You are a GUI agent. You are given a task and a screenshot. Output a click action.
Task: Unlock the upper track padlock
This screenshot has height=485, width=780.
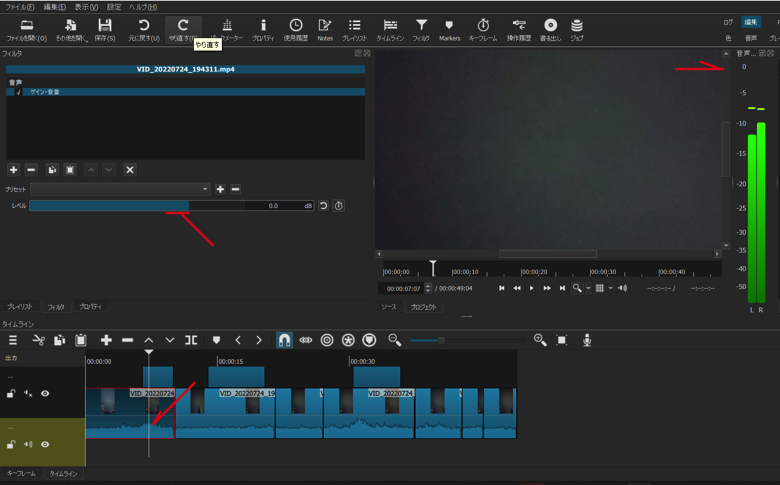[x=10, y=393]
